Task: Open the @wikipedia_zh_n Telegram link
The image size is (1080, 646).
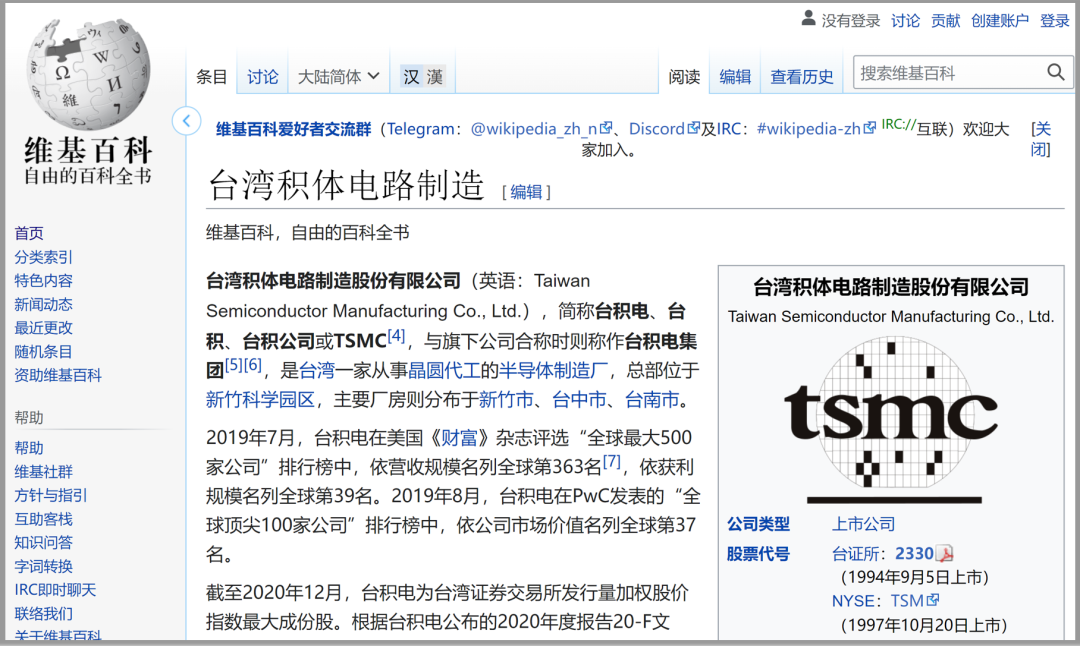Action: click(x=534, y=129)
